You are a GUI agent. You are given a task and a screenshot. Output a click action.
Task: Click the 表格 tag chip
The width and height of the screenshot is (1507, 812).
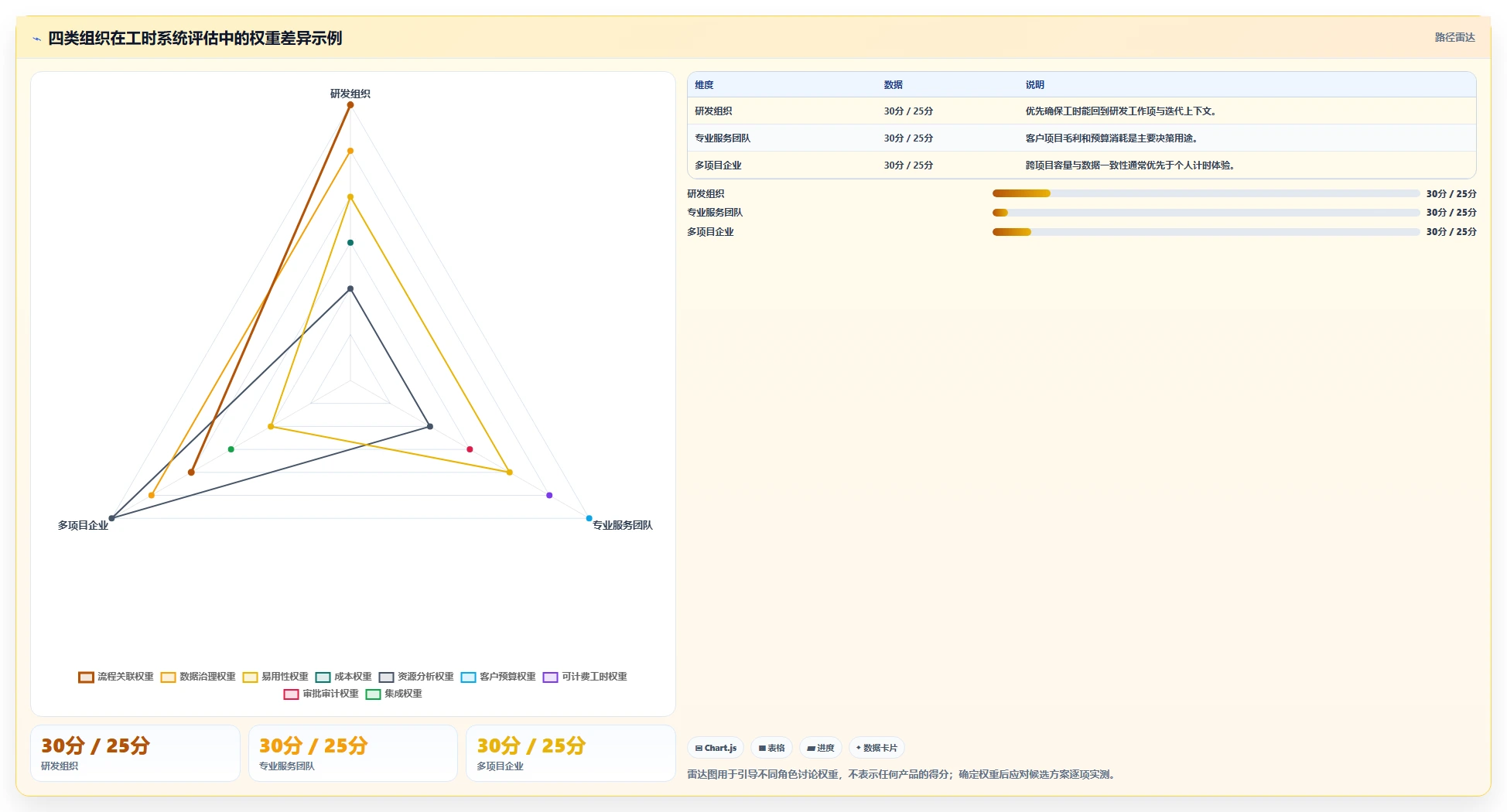[x=771, y=748]
